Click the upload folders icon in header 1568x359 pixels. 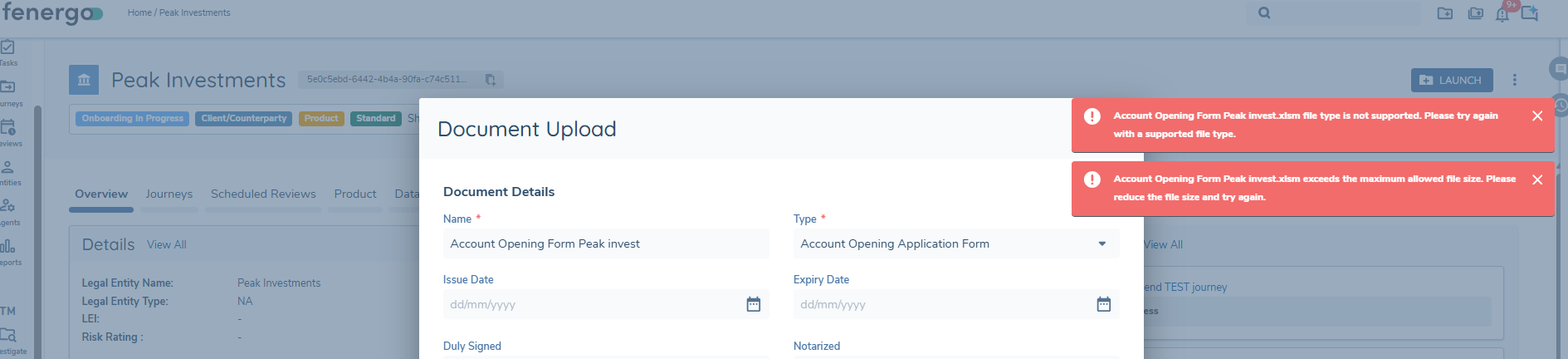tap(1475, 13)
